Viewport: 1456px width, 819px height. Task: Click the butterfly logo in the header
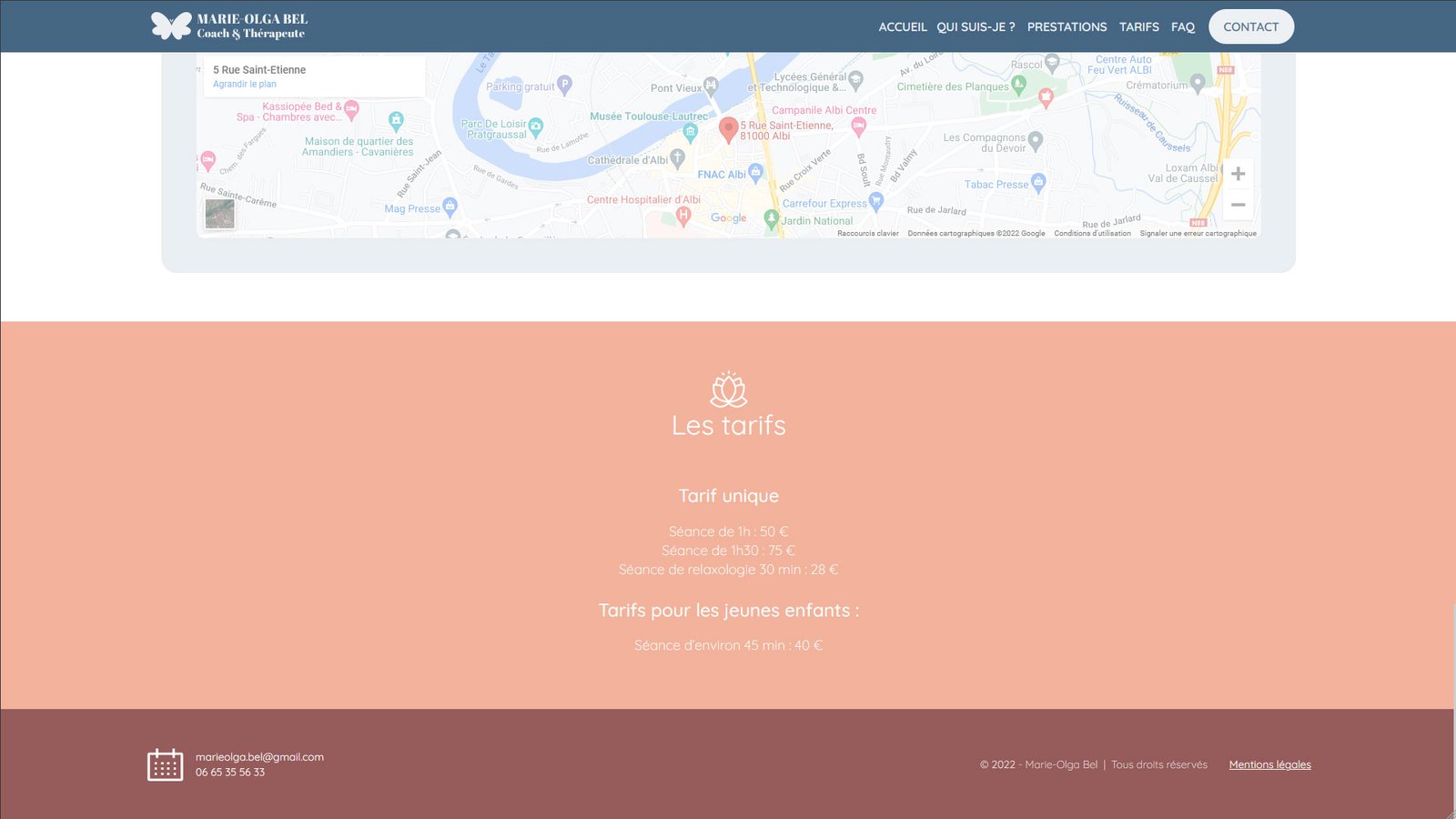tap(171, 25)
